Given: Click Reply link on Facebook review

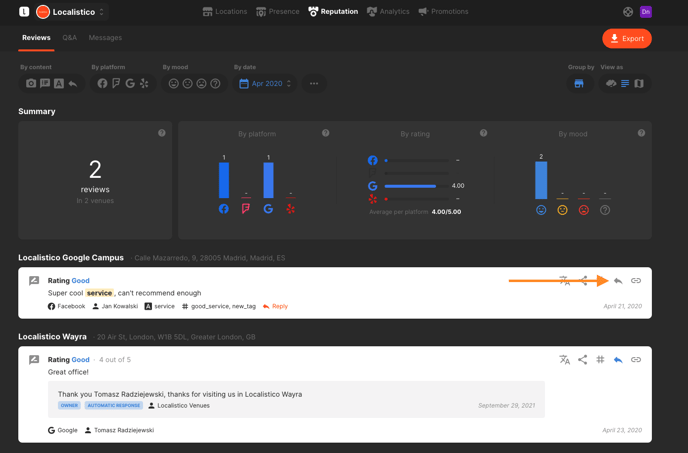Looking at the screenshot, I should pos(276,306).
